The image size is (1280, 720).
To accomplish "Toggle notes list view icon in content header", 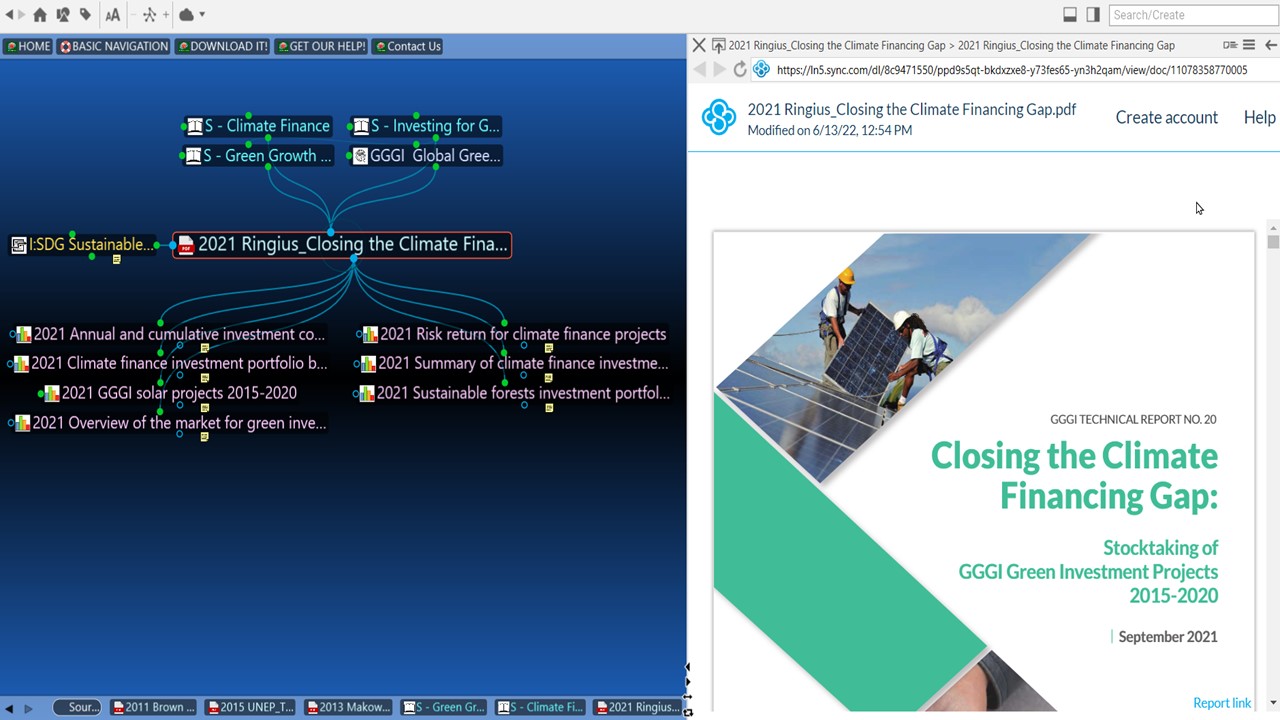I will [1230, 45].
